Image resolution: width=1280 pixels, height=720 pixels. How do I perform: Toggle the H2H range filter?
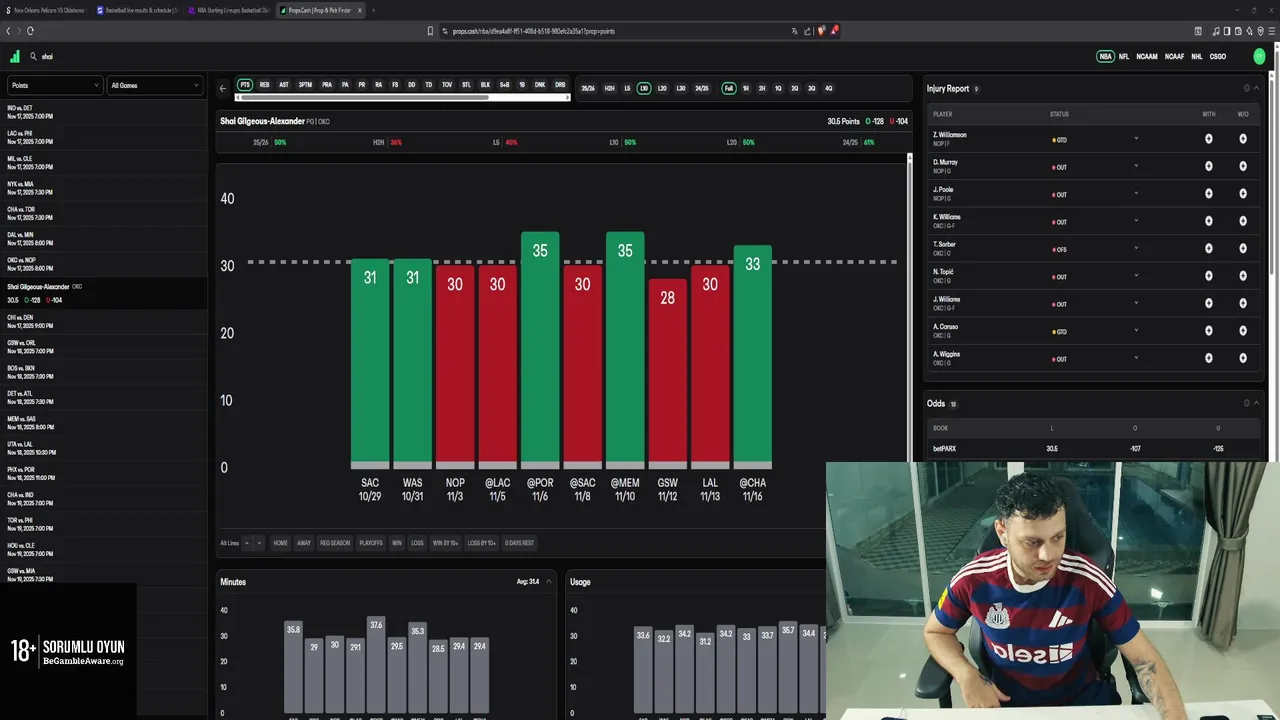(609, 88)
